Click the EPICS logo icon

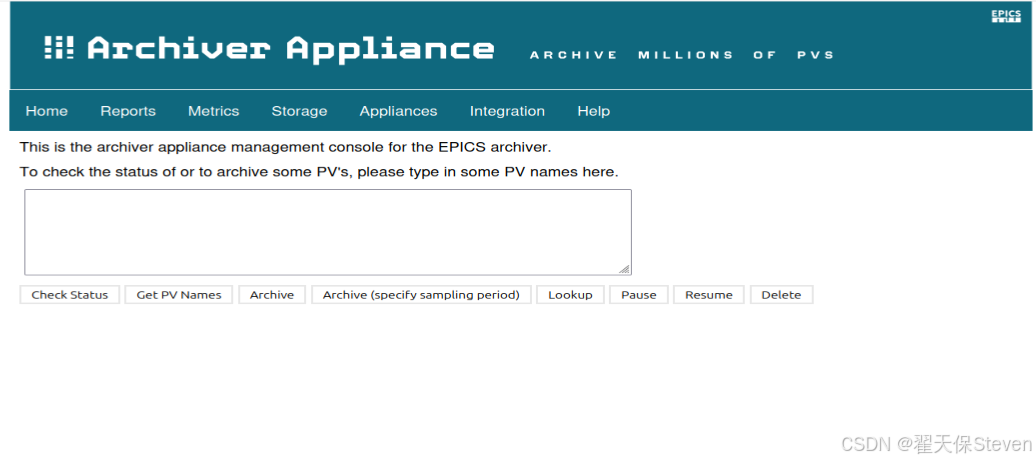pyautogui.click(x=1006, y=17)
